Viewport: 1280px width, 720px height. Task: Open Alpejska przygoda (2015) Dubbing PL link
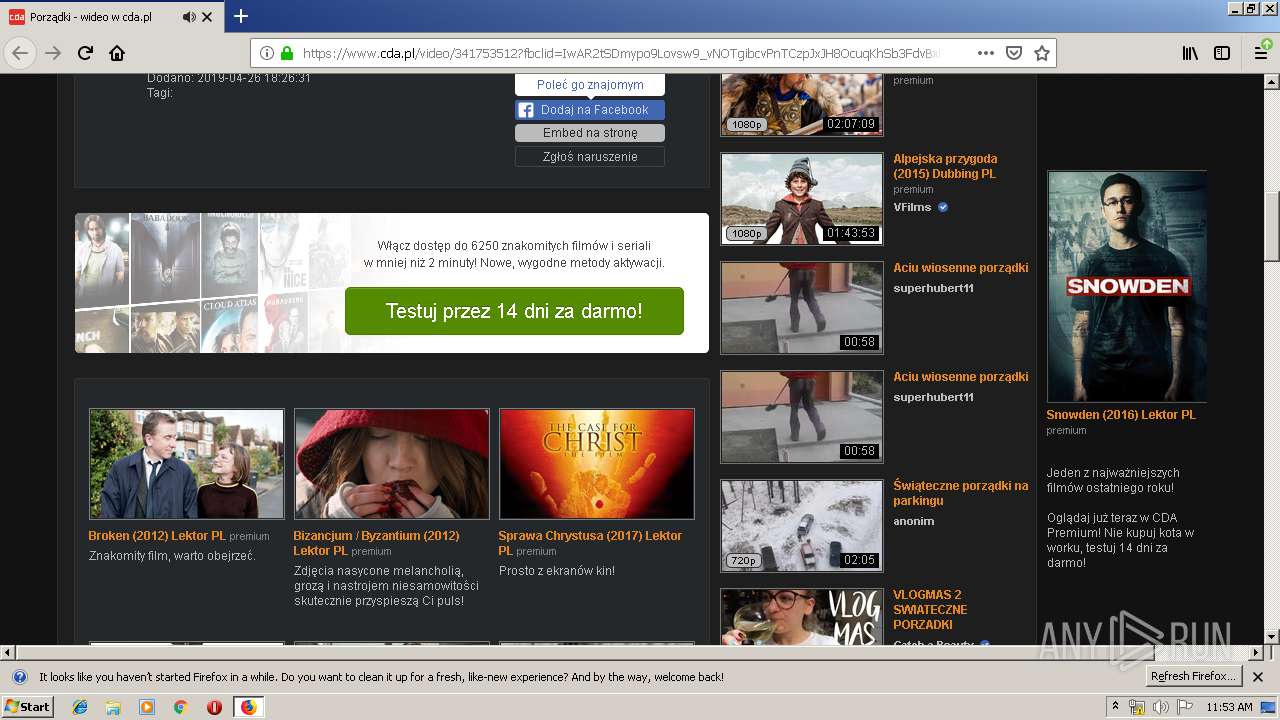tap(945, 166)
